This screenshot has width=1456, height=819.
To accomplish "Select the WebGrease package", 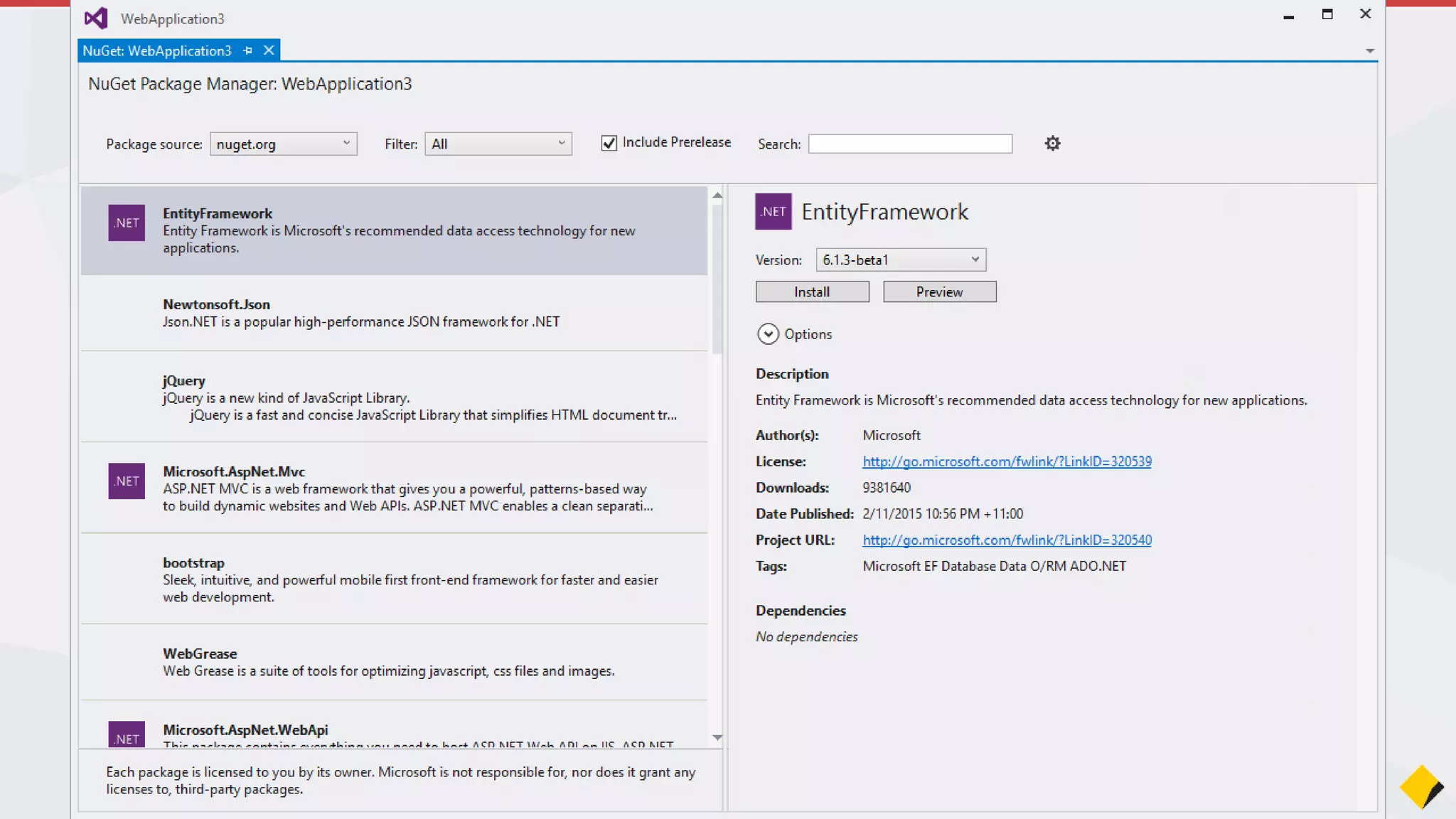I will 394,662.
